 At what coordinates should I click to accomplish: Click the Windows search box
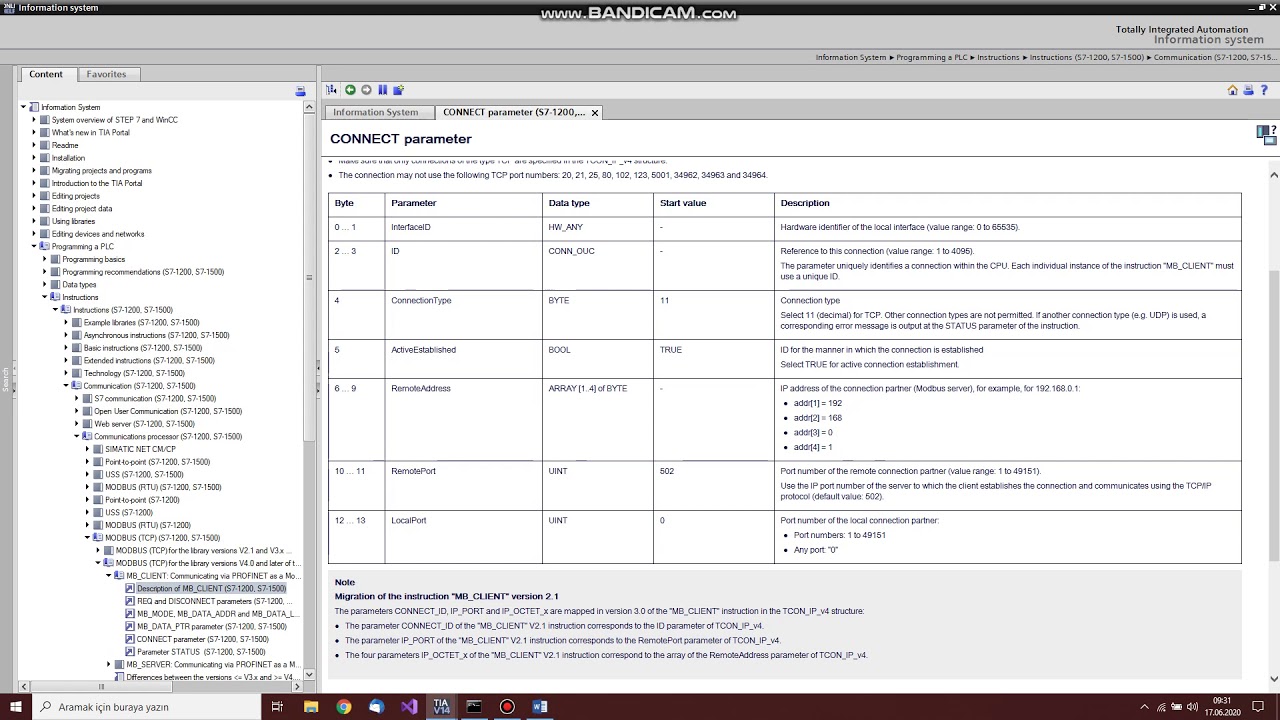[x=145, y=707]
